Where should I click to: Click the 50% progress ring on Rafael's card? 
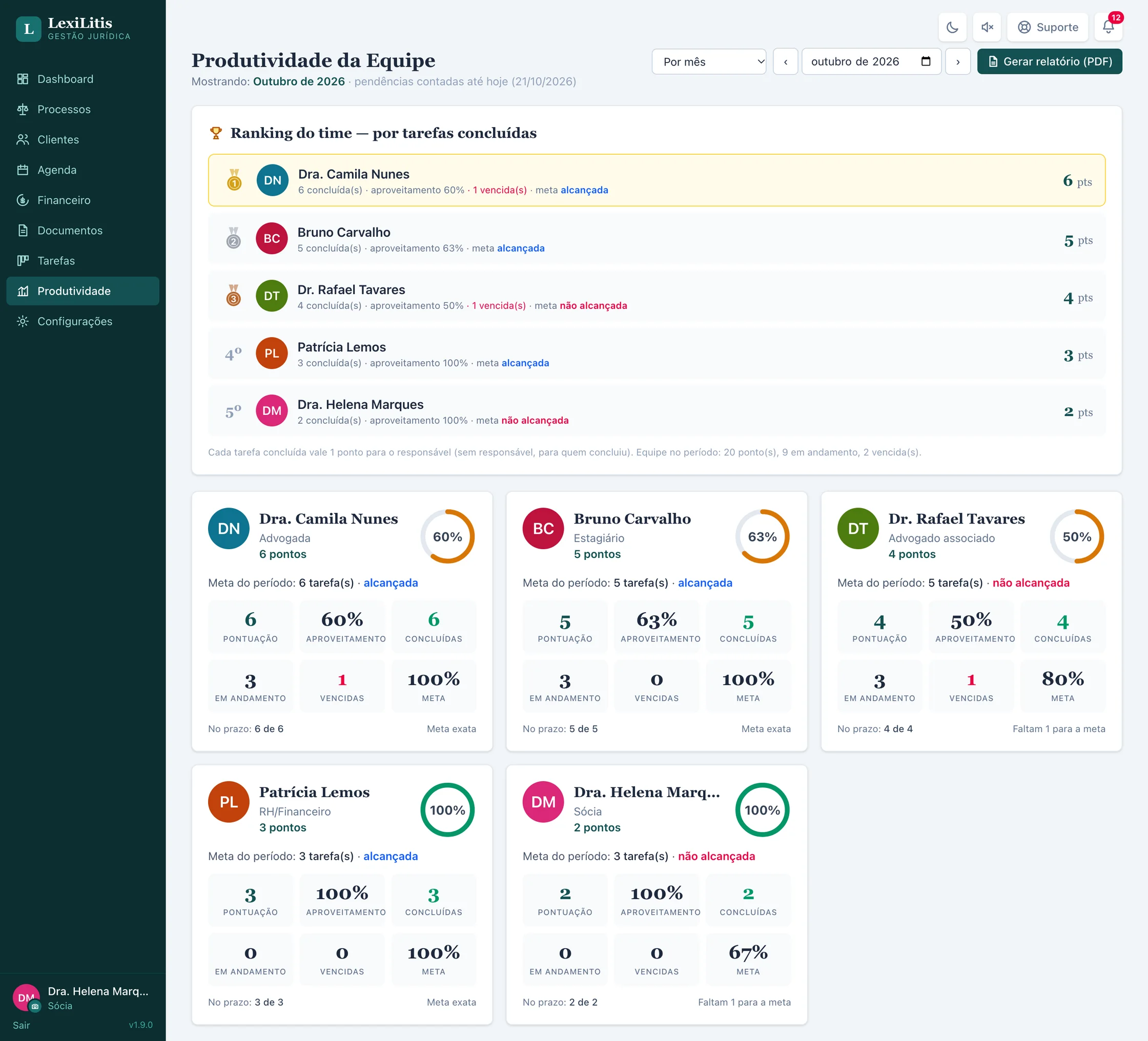click(x=1077, y=537)
